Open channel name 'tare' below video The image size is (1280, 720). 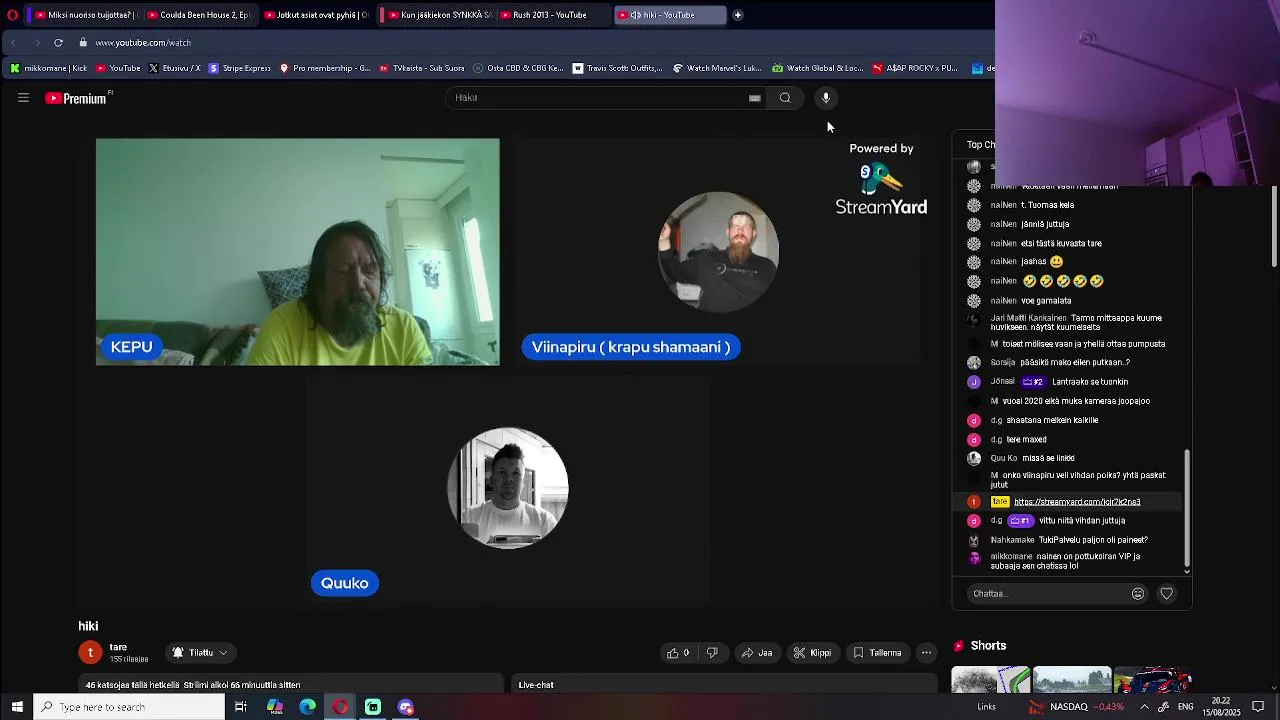(118, 647)
